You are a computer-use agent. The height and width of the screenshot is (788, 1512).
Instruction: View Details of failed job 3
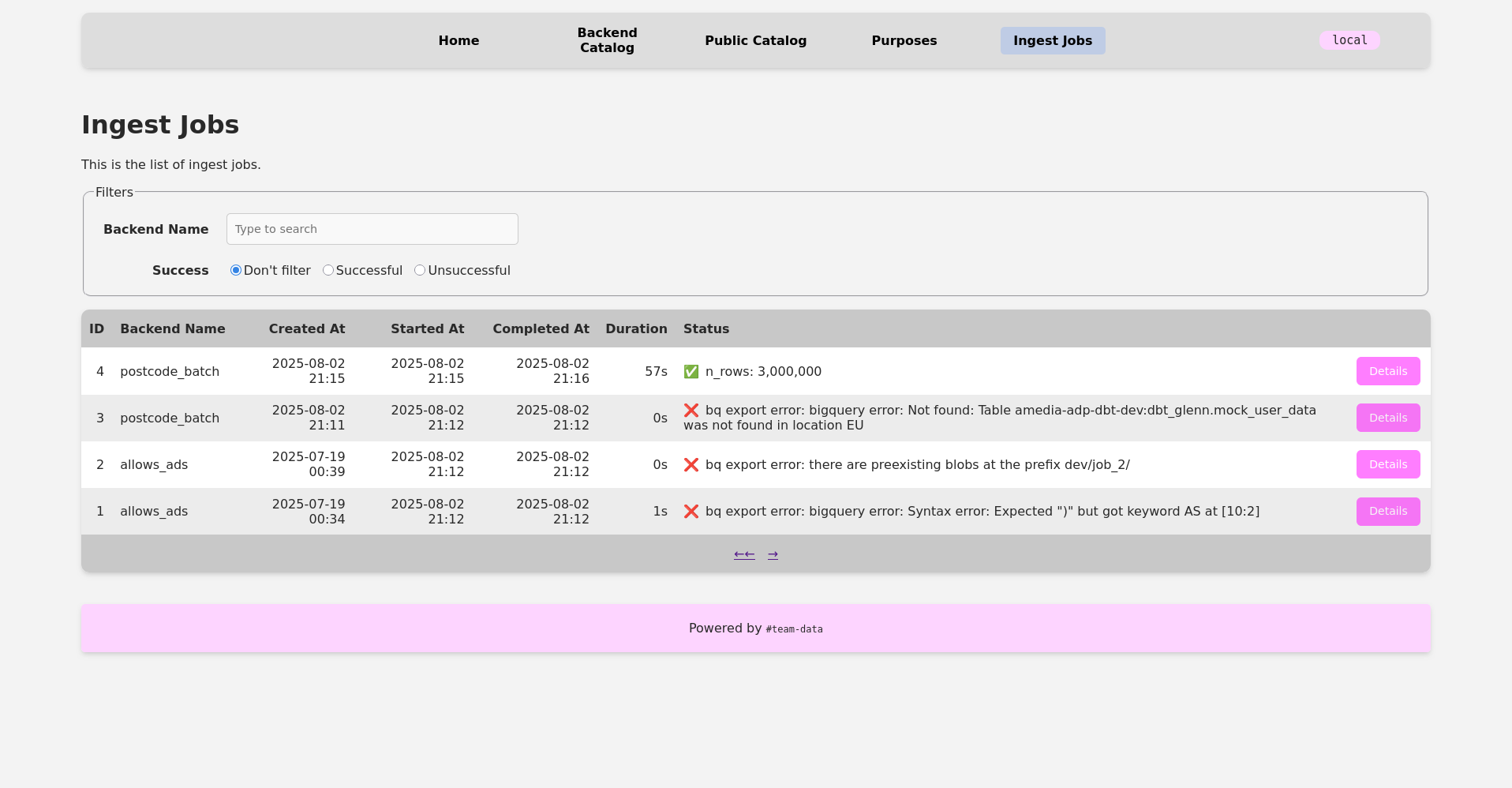(x=1387, y=418)
